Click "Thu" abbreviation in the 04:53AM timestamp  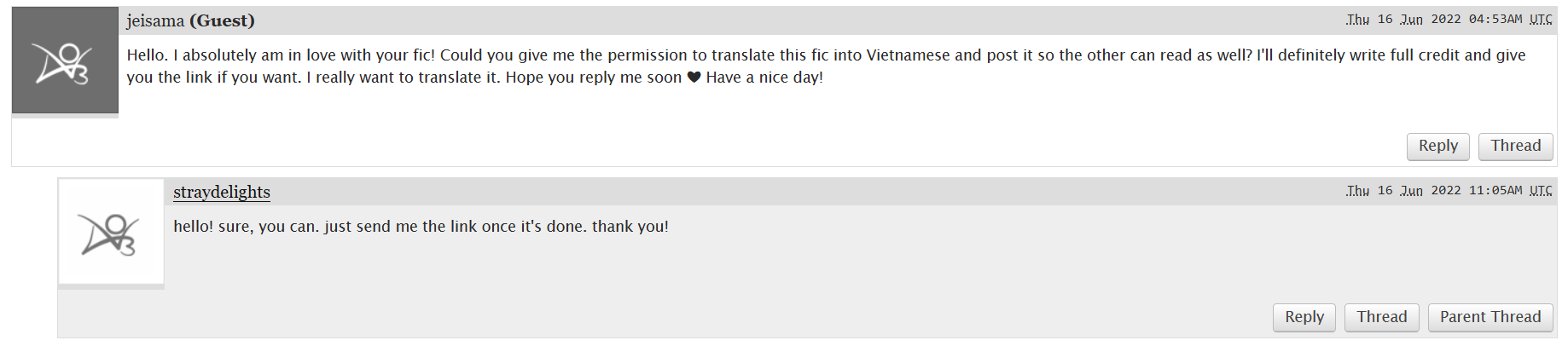pyautogui.click(x=1357, y=20)
